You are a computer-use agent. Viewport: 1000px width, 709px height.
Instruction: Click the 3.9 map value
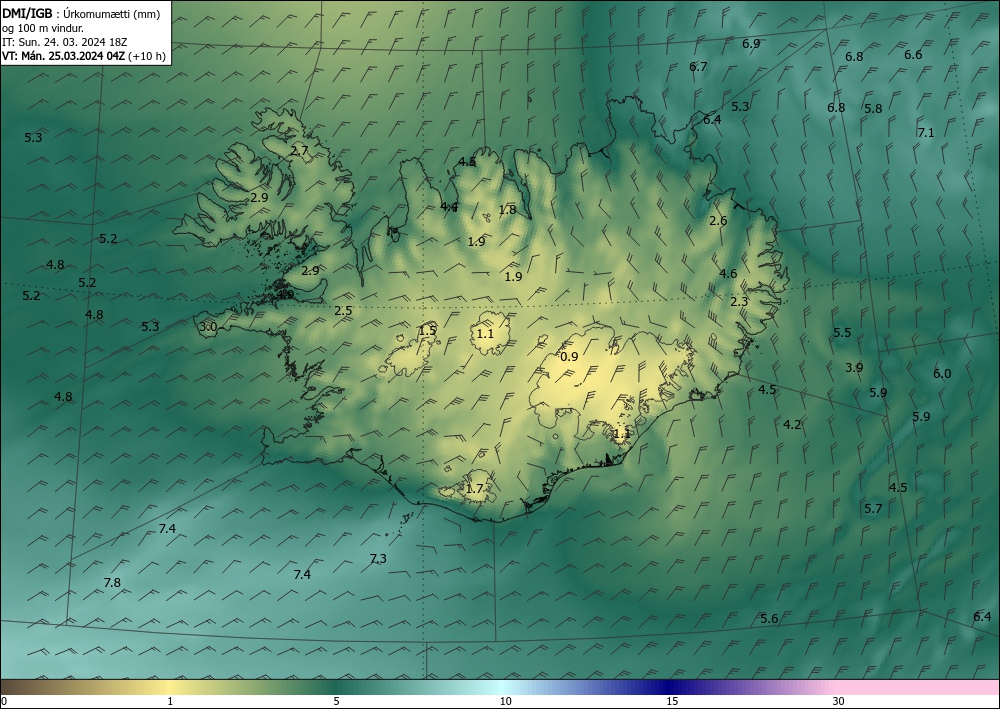854,367
